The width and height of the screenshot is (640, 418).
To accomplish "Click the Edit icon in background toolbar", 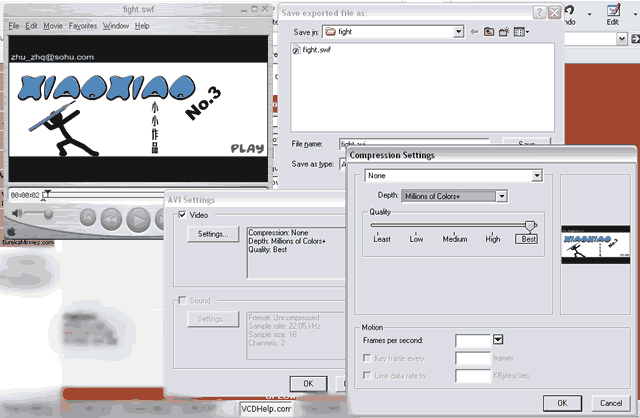I will (613, 14).
